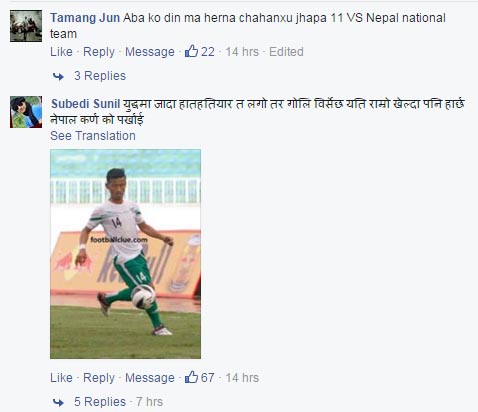Viewport: 478px width, 412px height.
Task: Message Tamang Jun from the comment
Action: coord(150,52)
